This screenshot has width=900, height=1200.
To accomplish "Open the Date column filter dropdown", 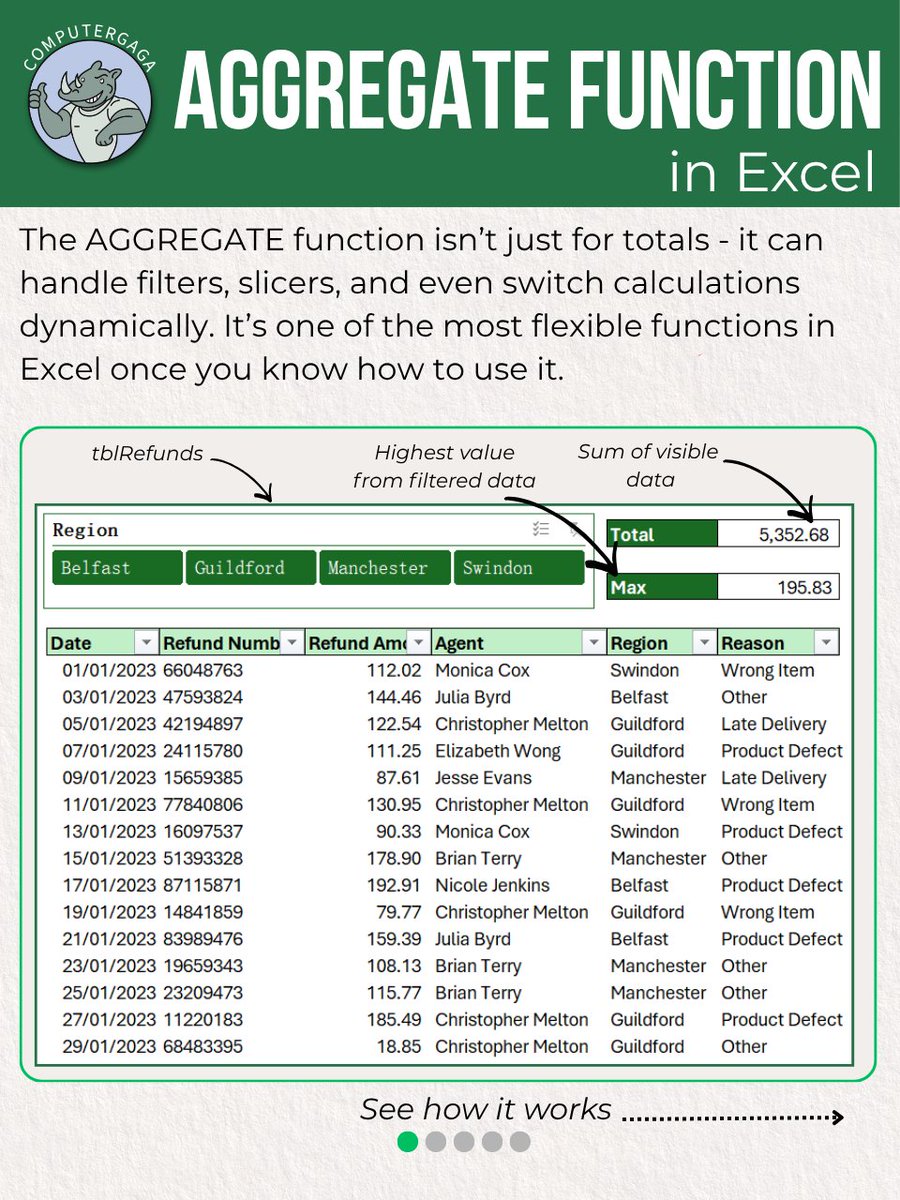I will (x=146, y=643).
